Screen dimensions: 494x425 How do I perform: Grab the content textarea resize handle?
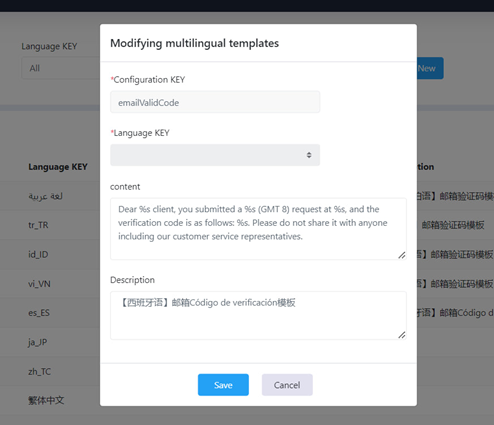click(x=402, y=255)
